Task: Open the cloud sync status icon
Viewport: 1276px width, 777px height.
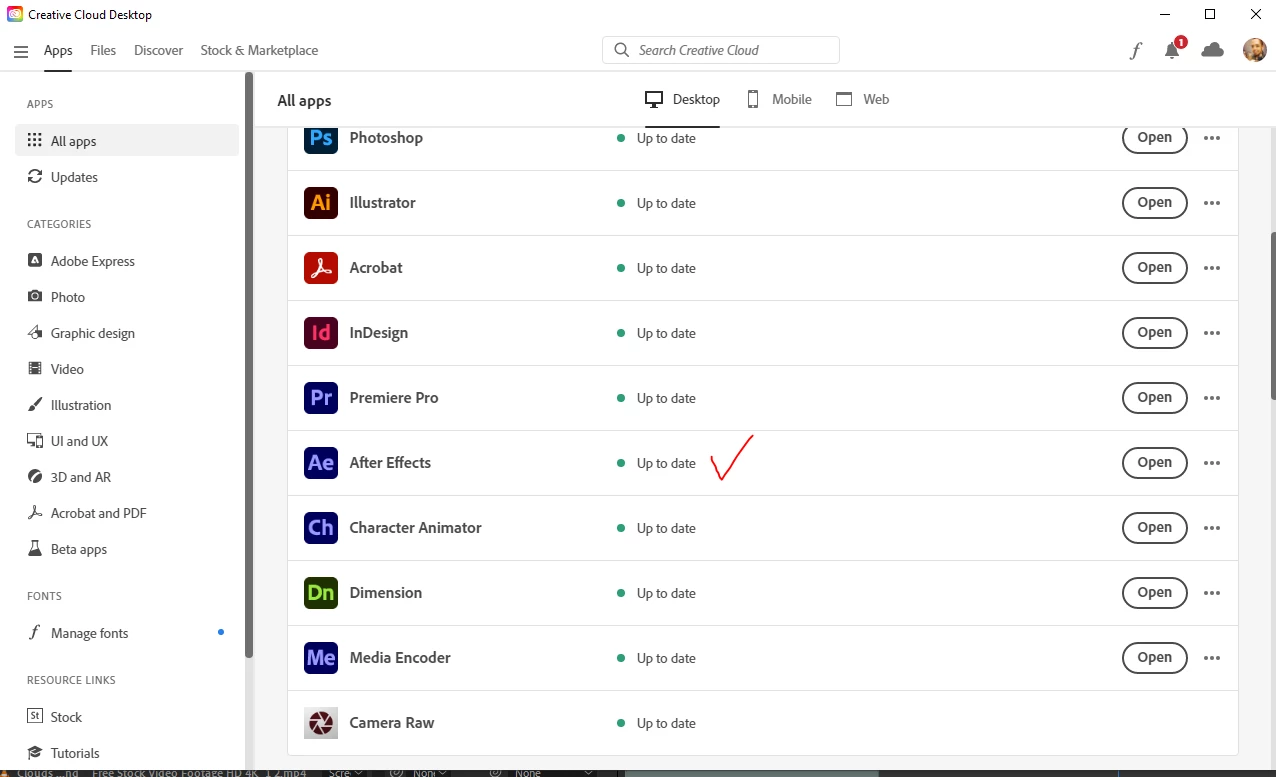Action: pos(1213,50)
